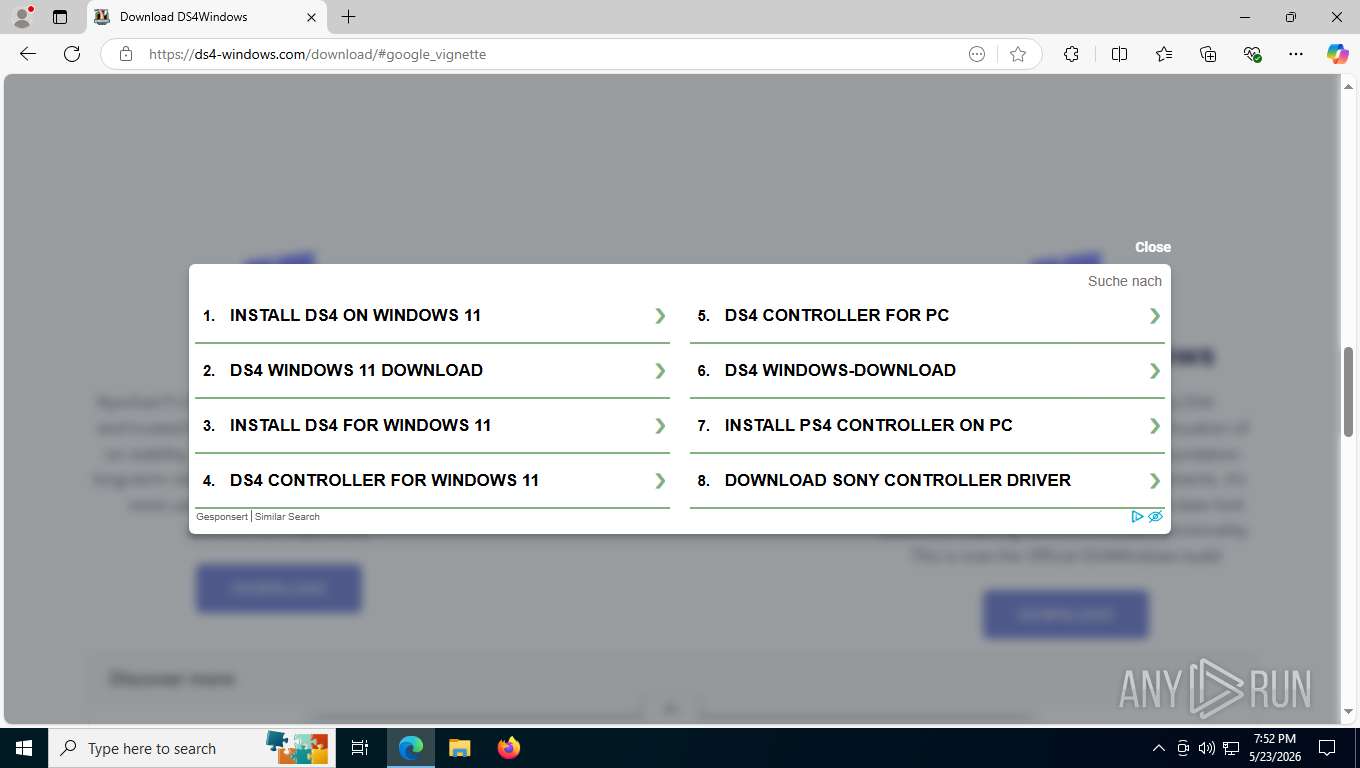Launch Firefox from the taskbar

pos(509,748)
